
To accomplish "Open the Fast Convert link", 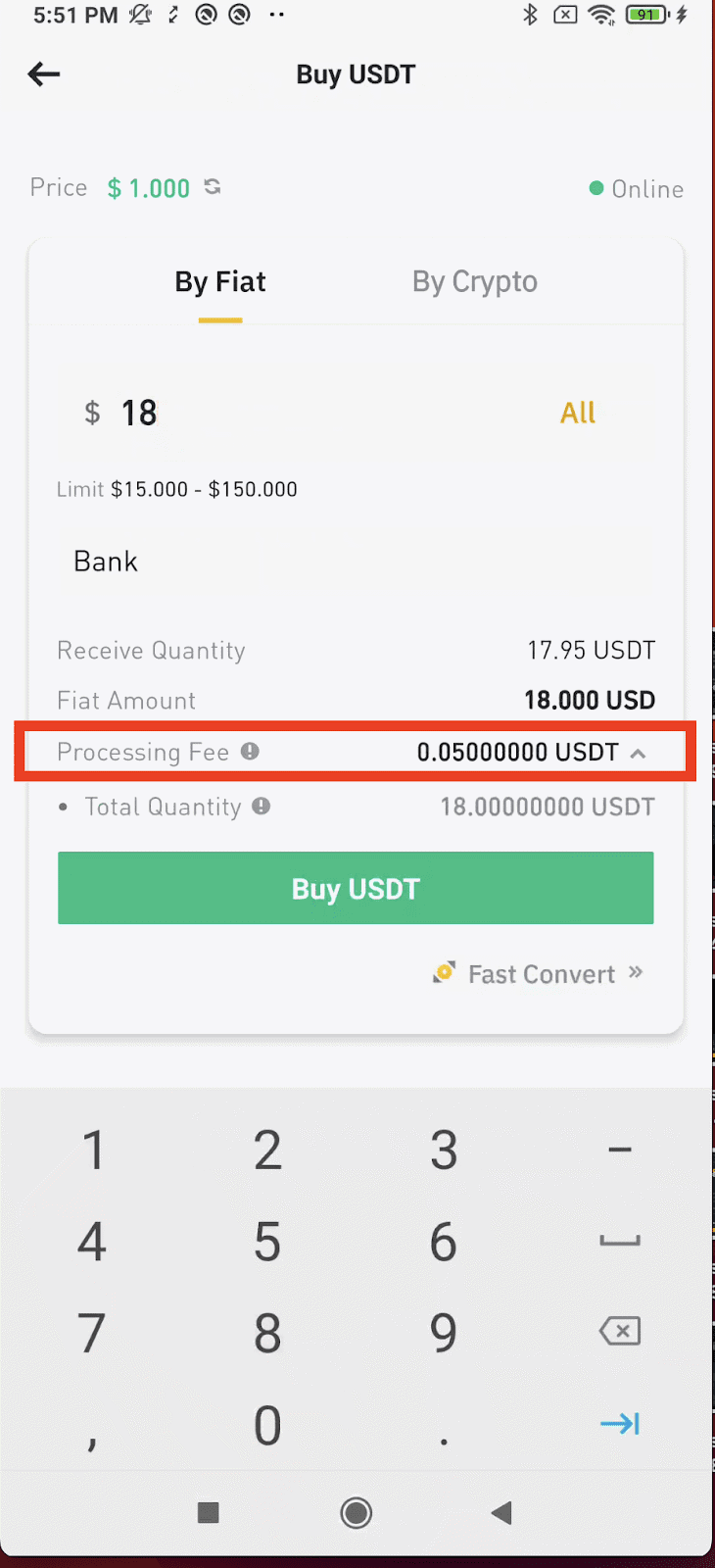I will point(542,974).
